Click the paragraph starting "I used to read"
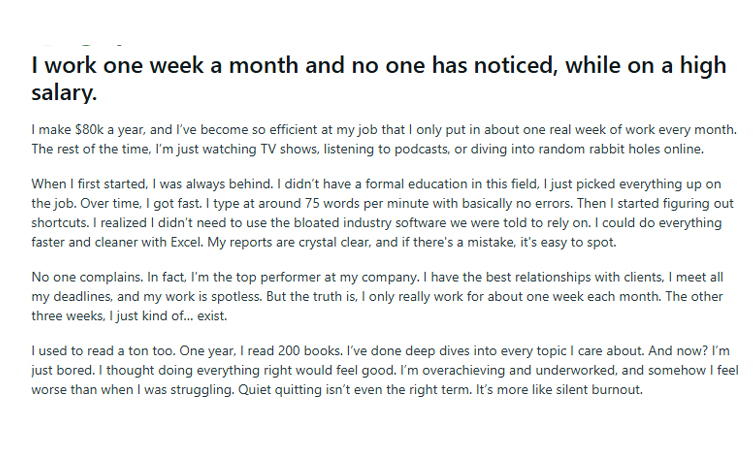This screenshot has height=465, width=756. pos(385,370)
